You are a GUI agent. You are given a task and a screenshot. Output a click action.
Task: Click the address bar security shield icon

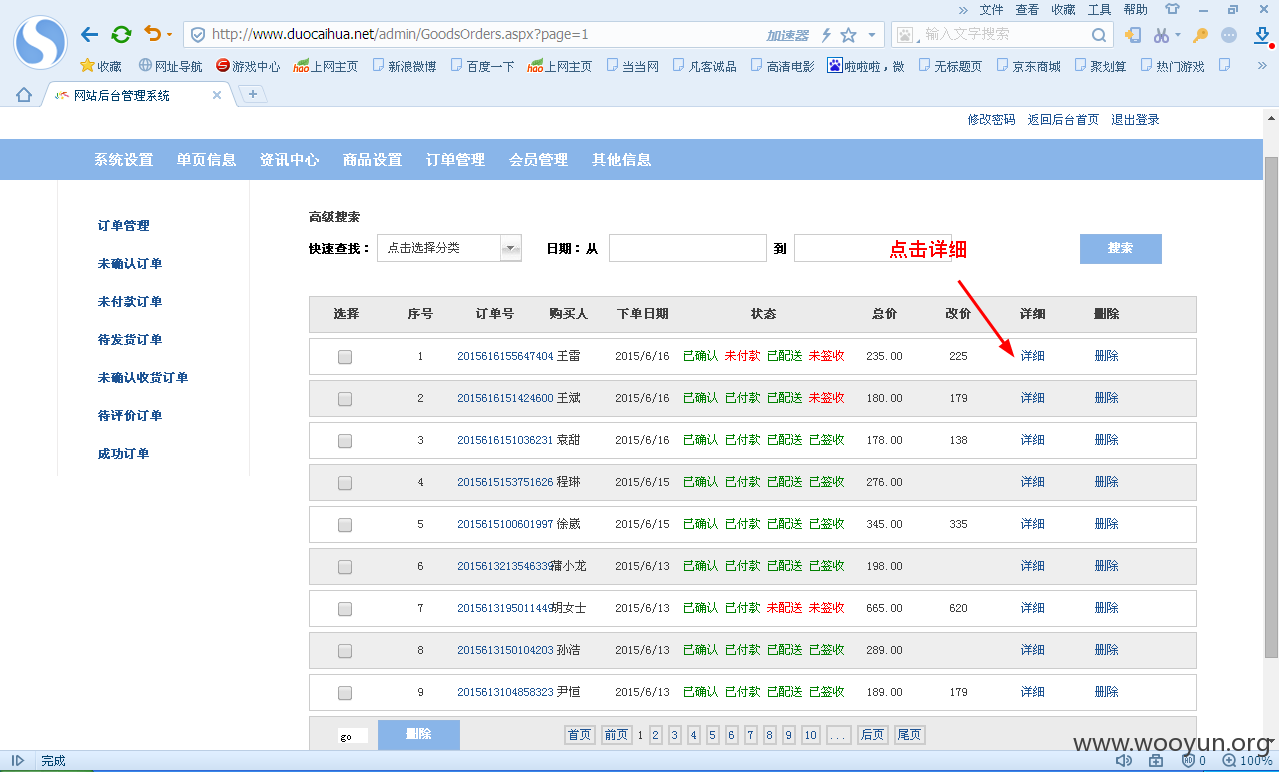[x=198, y=35]
